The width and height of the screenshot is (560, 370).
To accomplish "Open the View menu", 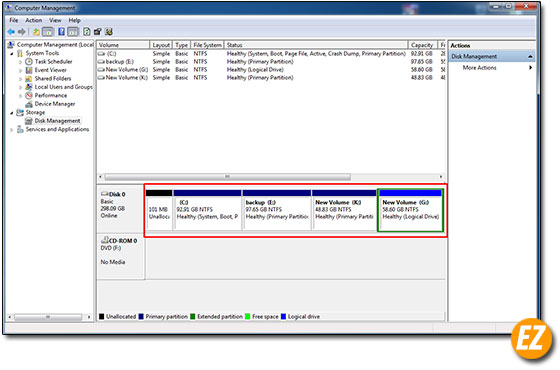I will click(x=55, y=20).
